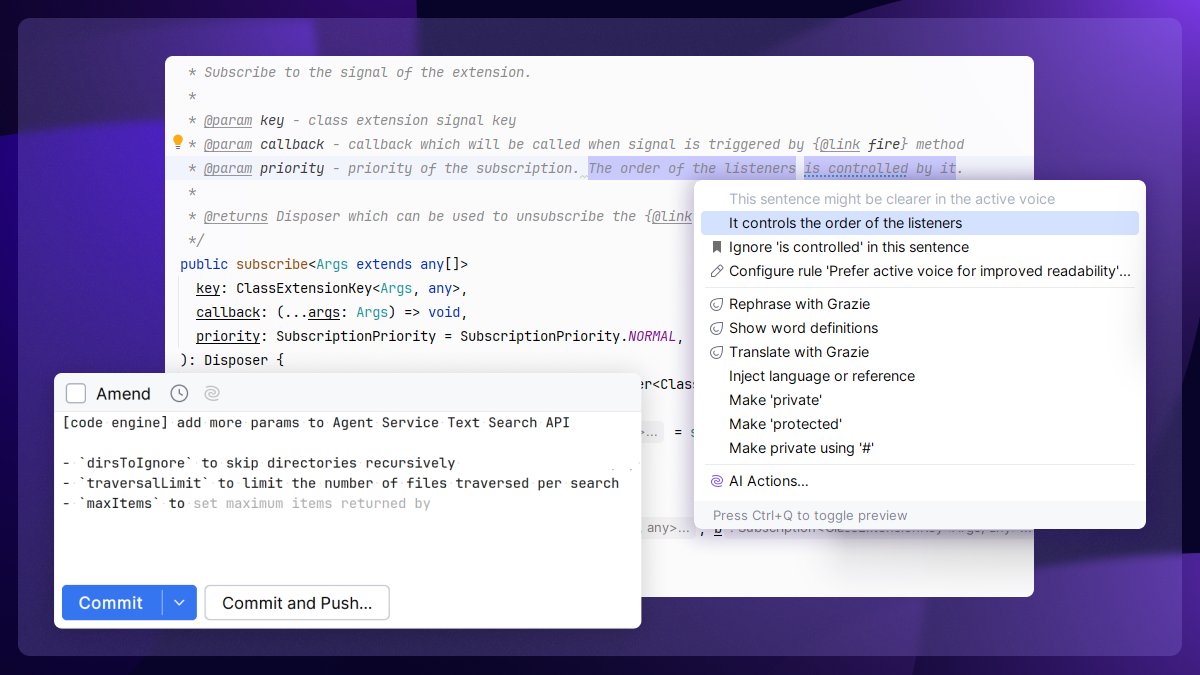Viewport: 1200px width, 675px height.
Task: Click the Commit button
Action: tap(111, 603)
